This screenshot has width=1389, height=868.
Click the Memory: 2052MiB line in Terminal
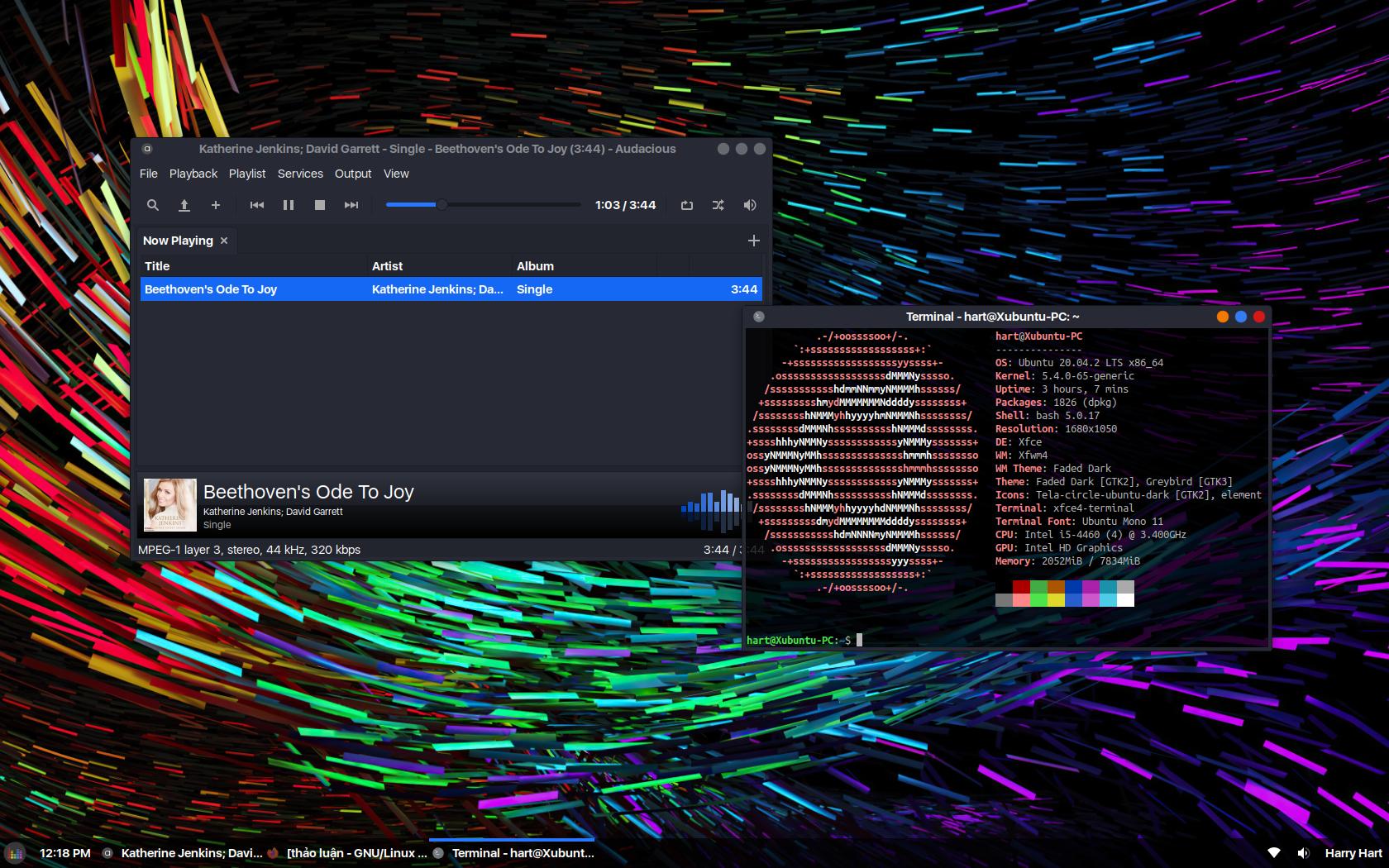(1067, 561)
